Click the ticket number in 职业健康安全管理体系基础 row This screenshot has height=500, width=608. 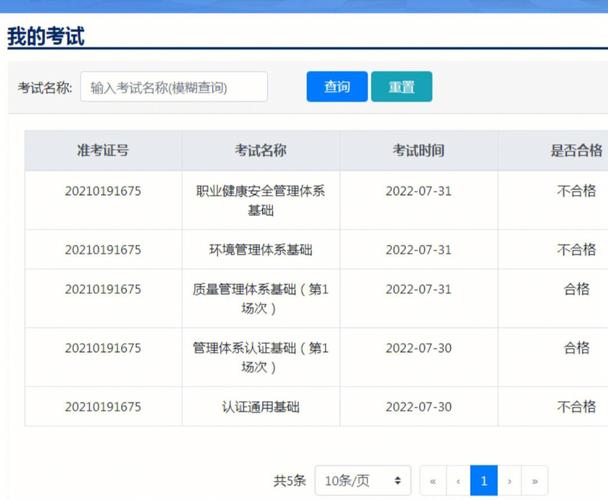coord(103,191)
